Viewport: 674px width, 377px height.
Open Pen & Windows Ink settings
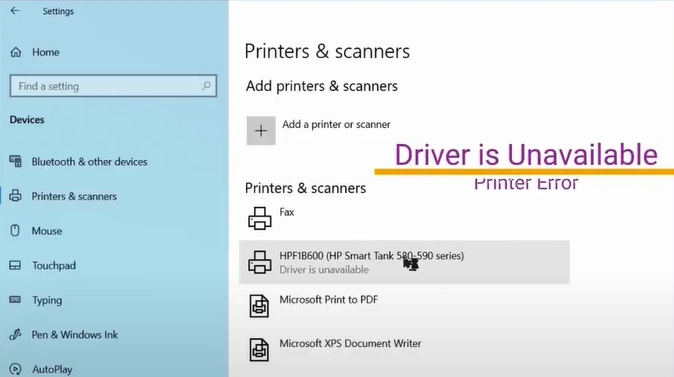tap(75, 334)
